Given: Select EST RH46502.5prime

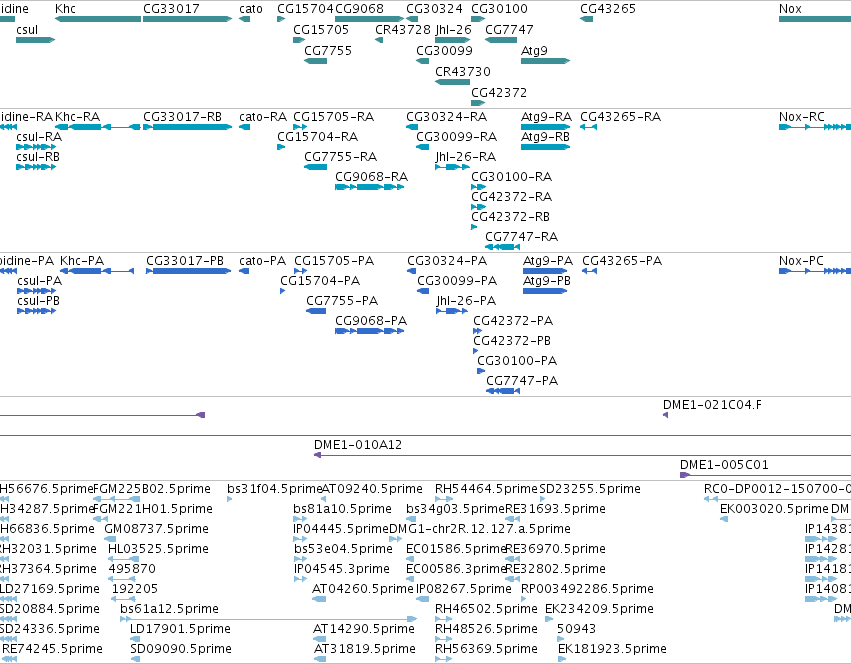Looking at the screenshot, I should point(444,619).
